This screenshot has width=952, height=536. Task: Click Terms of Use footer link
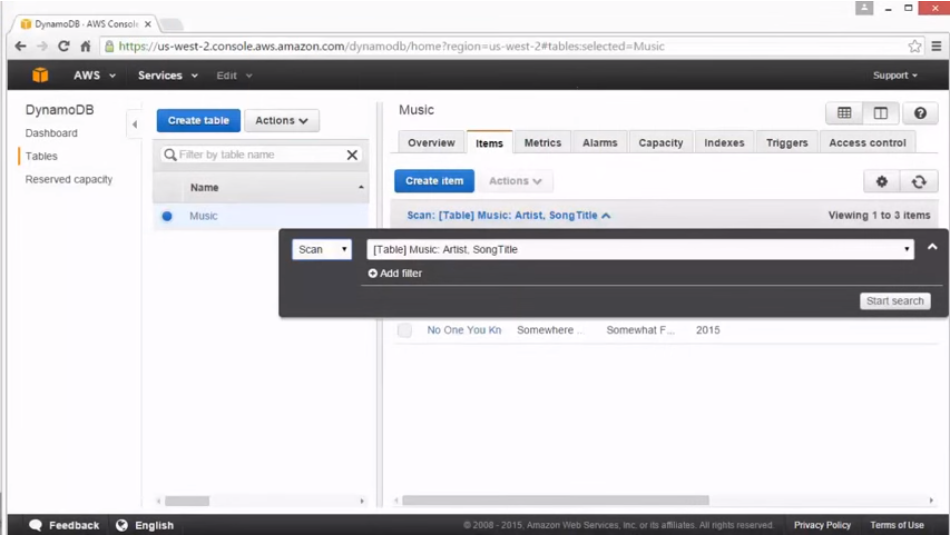point(897,525)
